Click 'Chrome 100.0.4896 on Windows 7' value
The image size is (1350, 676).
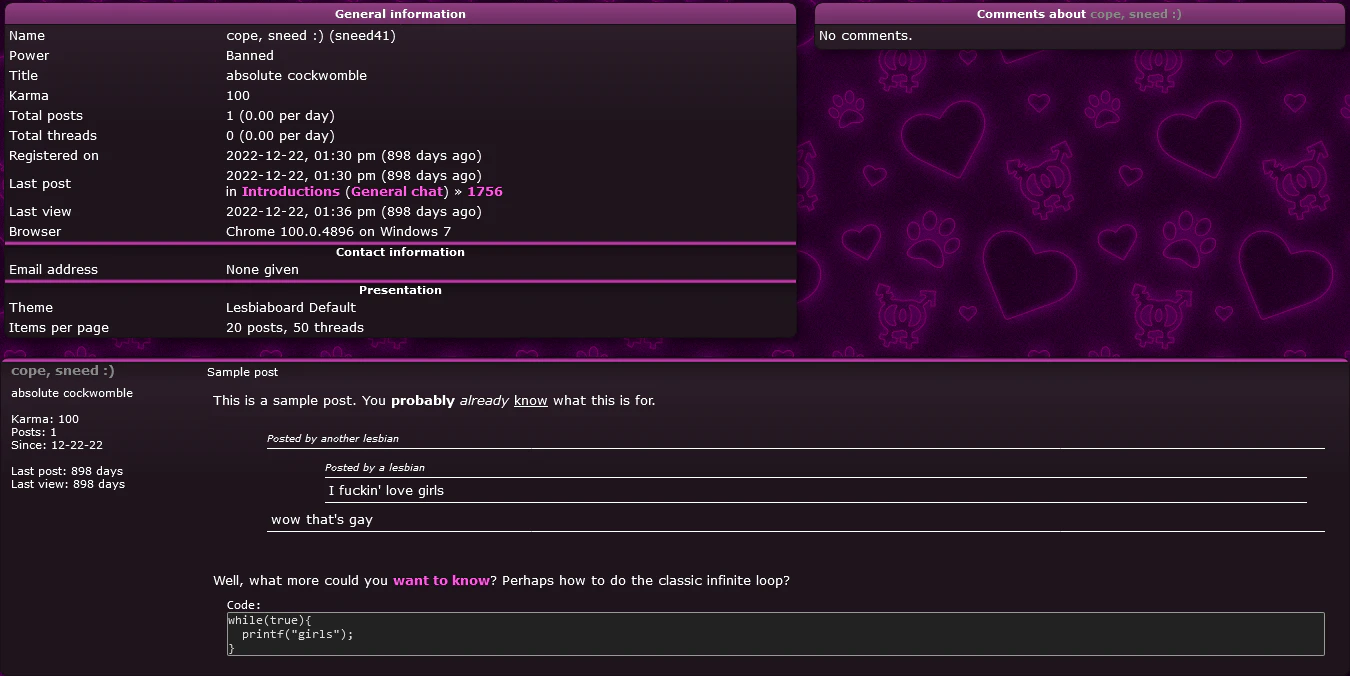point(338,232)
